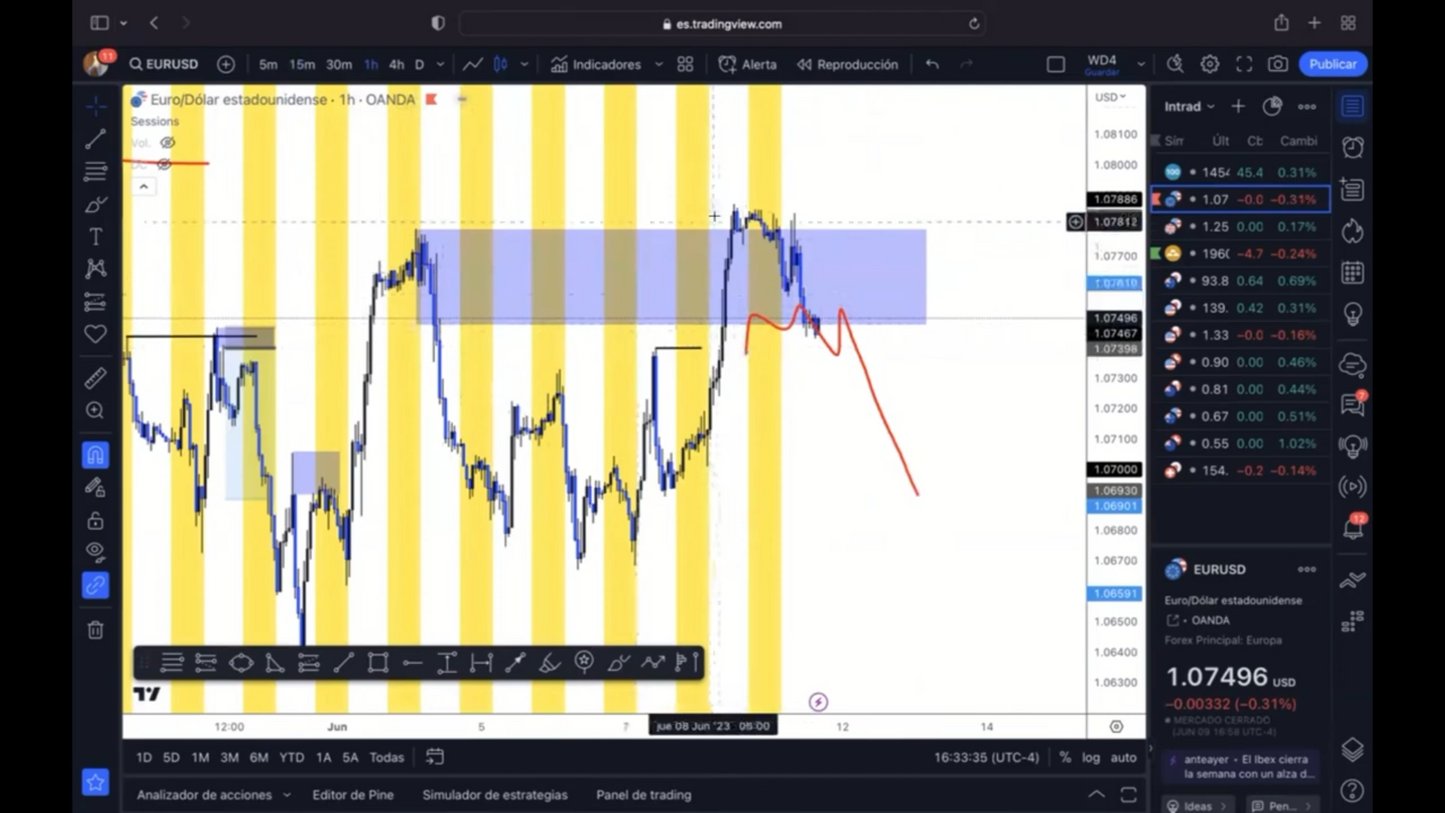Toggle auto scale for price axis
Screen dimensions: 1445x813
pos(1123,758)
